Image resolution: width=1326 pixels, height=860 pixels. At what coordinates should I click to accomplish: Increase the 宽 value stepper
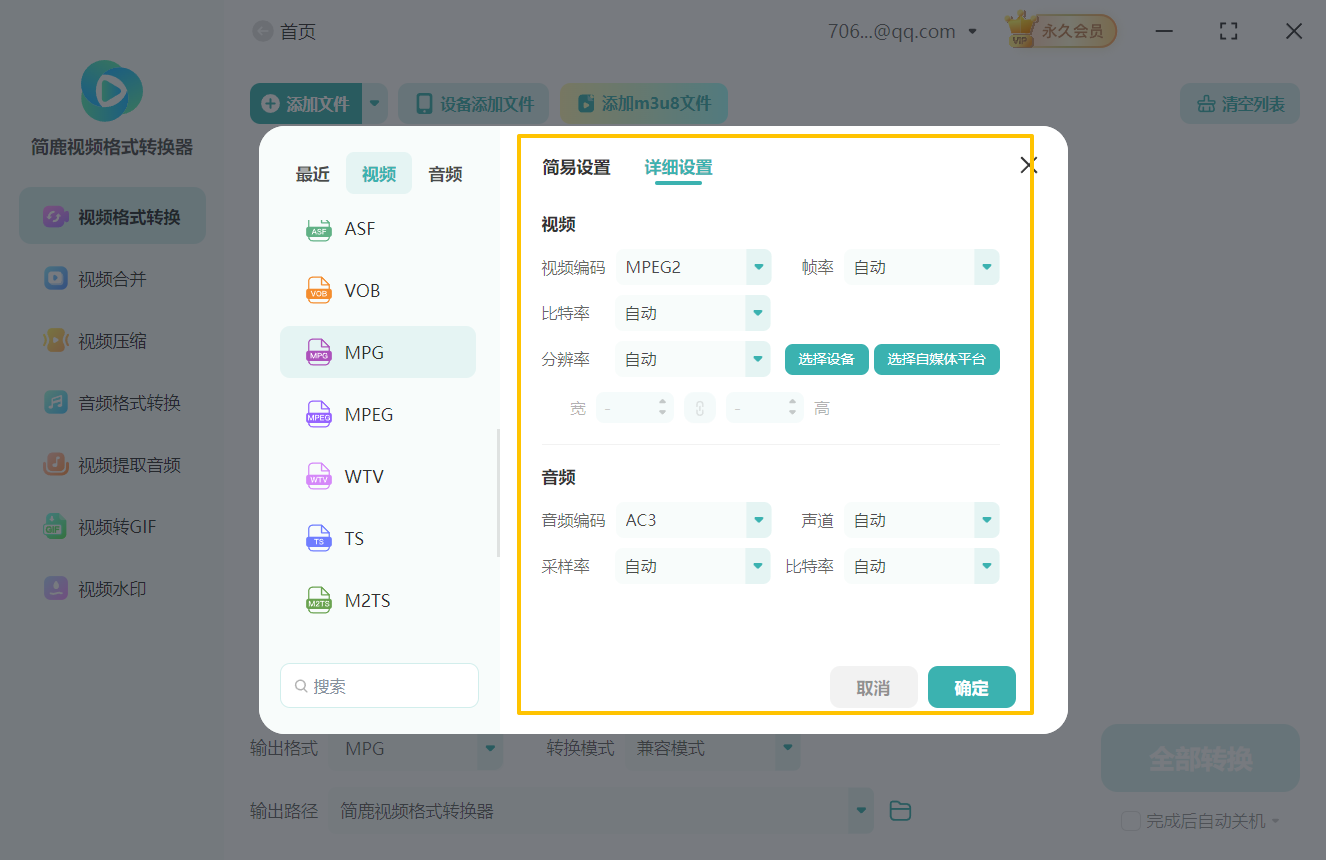coord(663,402)
